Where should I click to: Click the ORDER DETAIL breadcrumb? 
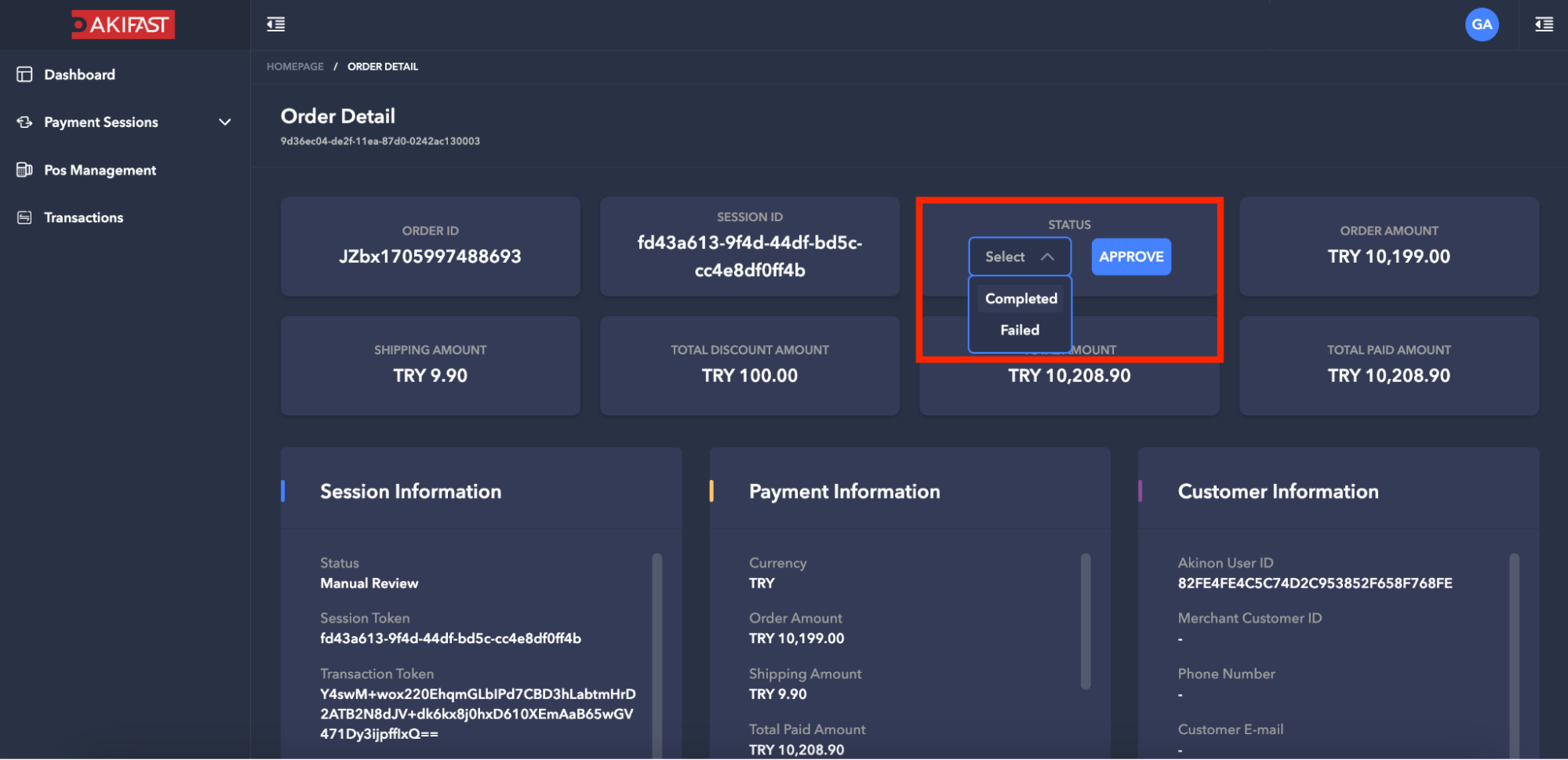383,67
